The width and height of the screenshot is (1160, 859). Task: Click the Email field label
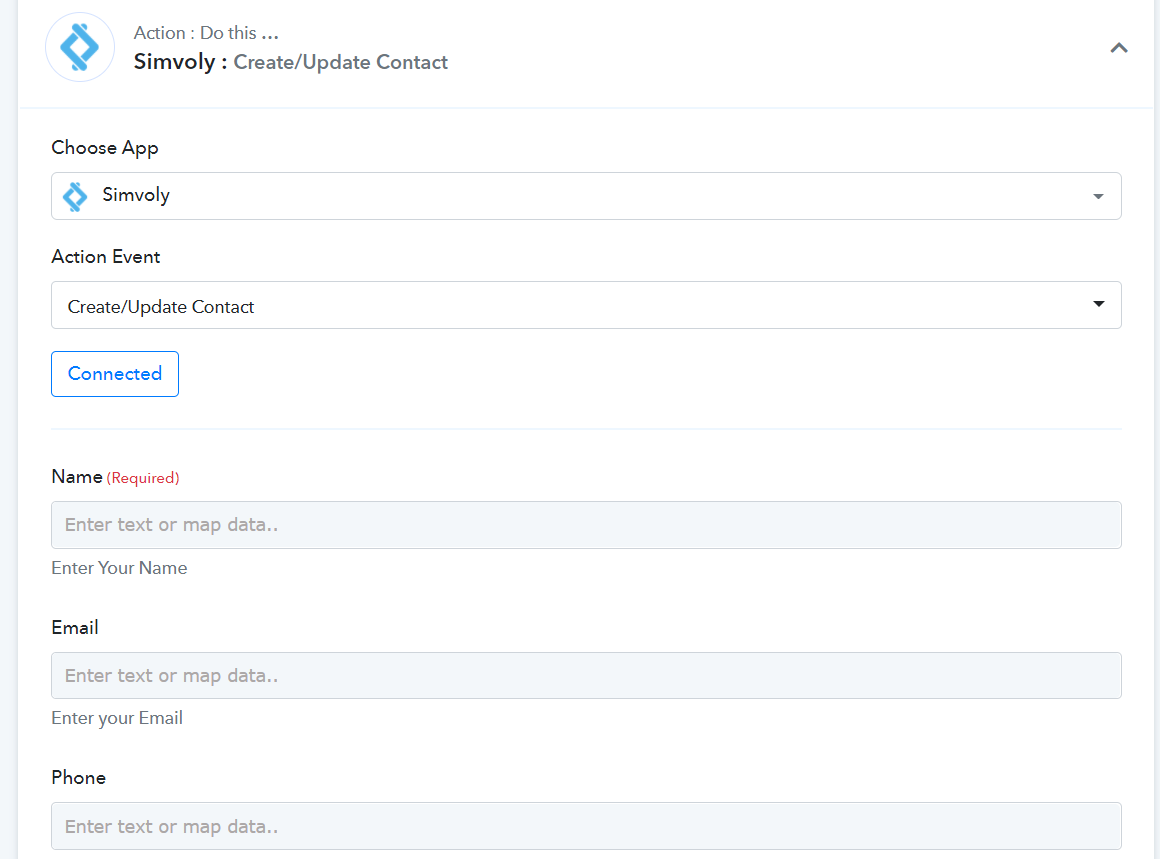(x=75, y=627)
